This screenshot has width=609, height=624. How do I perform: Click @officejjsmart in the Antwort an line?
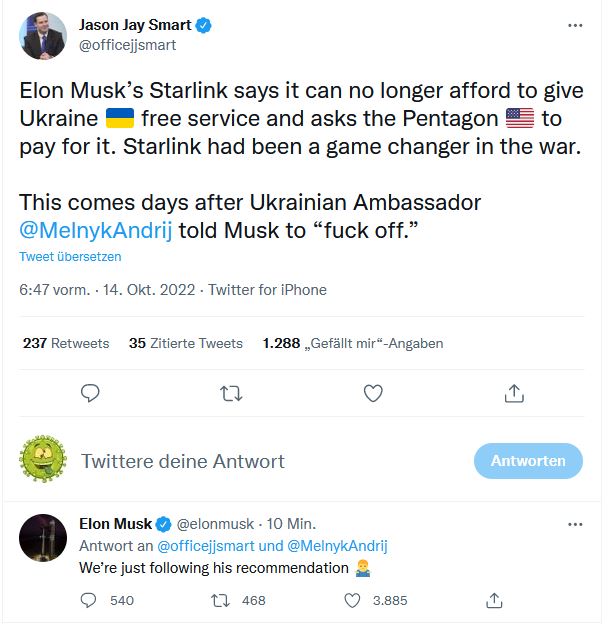[200, 546]
